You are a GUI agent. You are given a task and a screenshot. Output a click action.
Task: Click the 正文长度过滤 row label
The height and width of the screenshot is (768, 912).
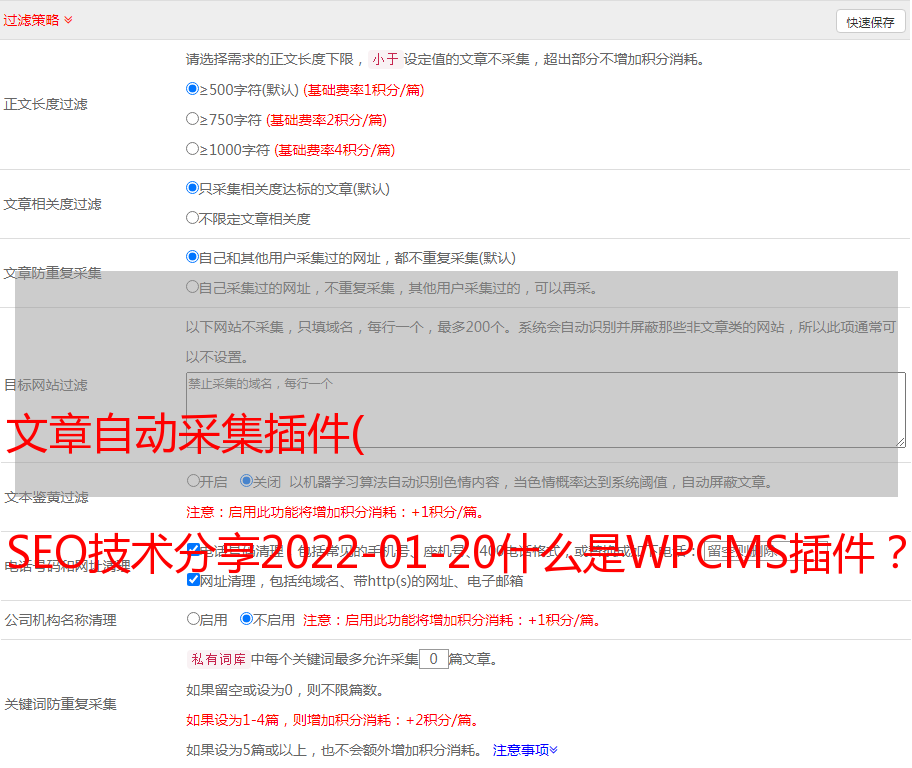[45, 104]
